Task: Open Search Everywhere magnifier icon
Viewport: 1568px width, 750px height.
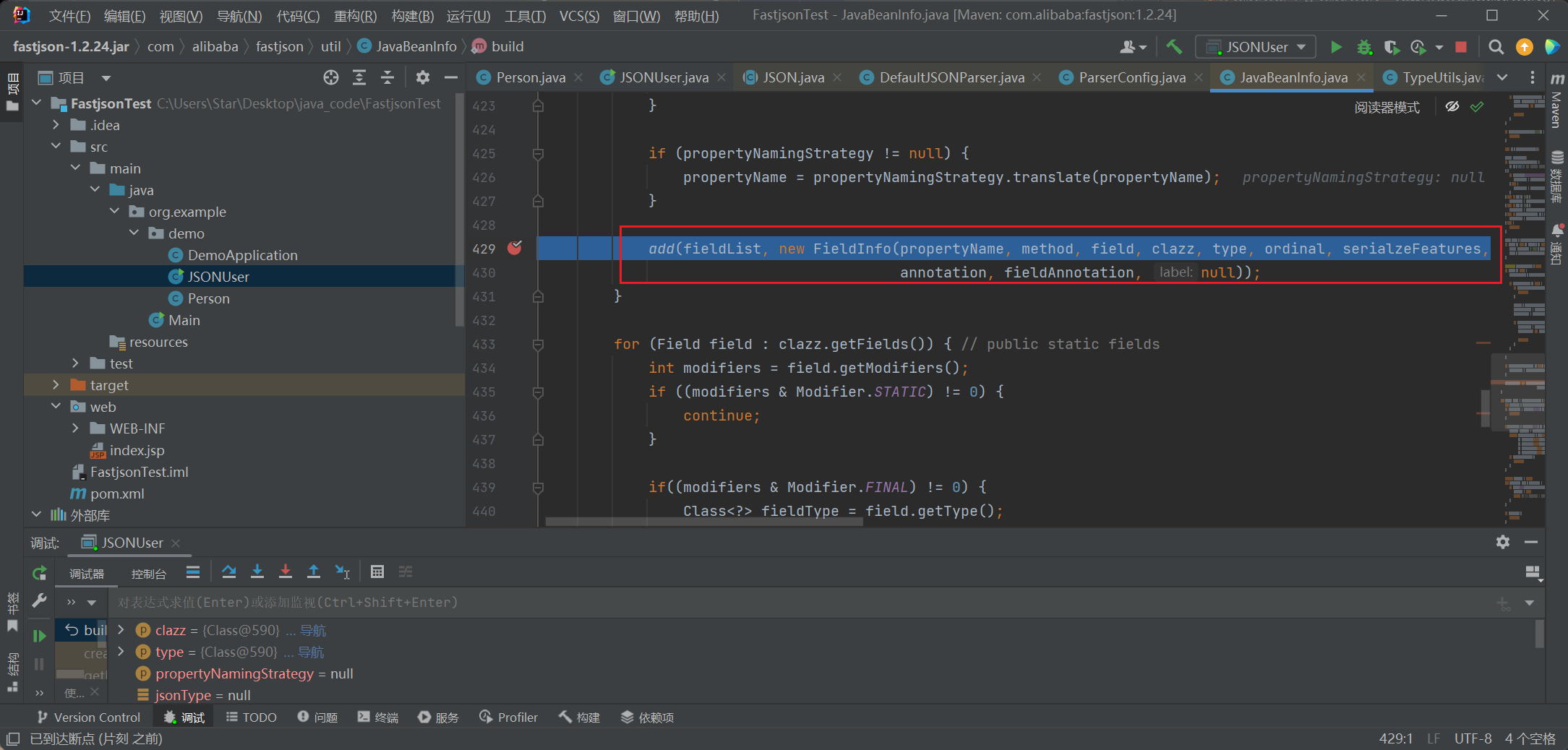Action: pyautogui.click(x=1496, y=47)
